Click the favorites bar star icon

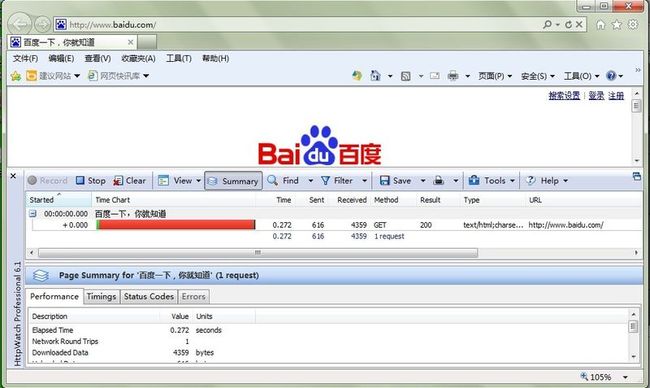click(16, 76)
